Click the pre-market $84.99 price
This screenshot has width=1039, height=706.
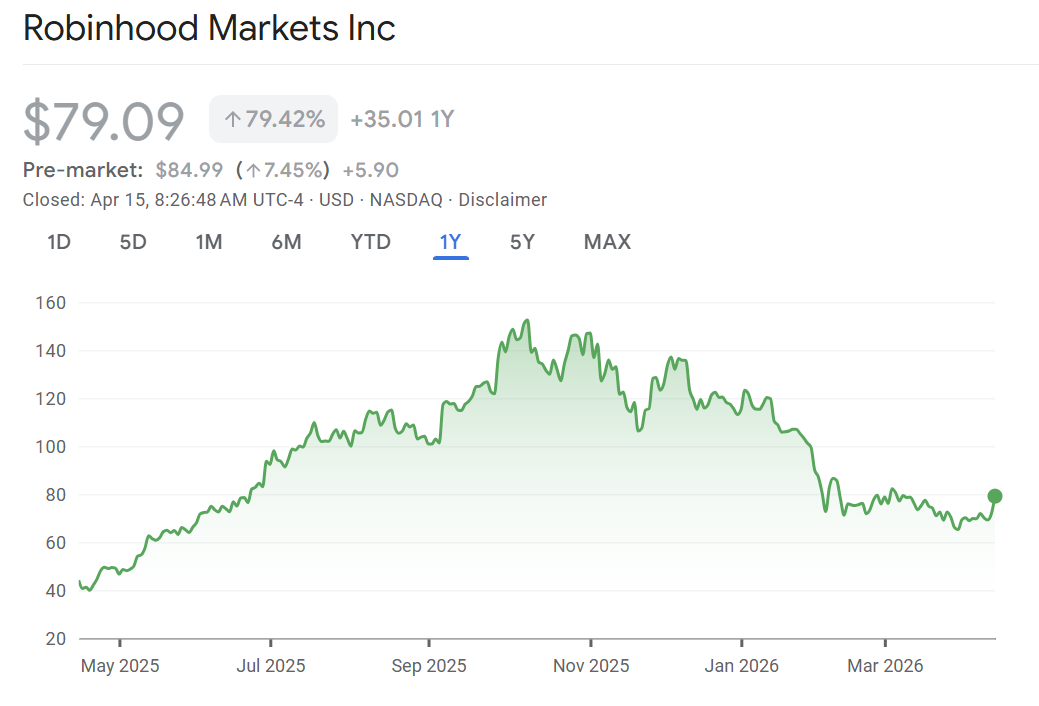pyautogui.click(x=189, y=170)
